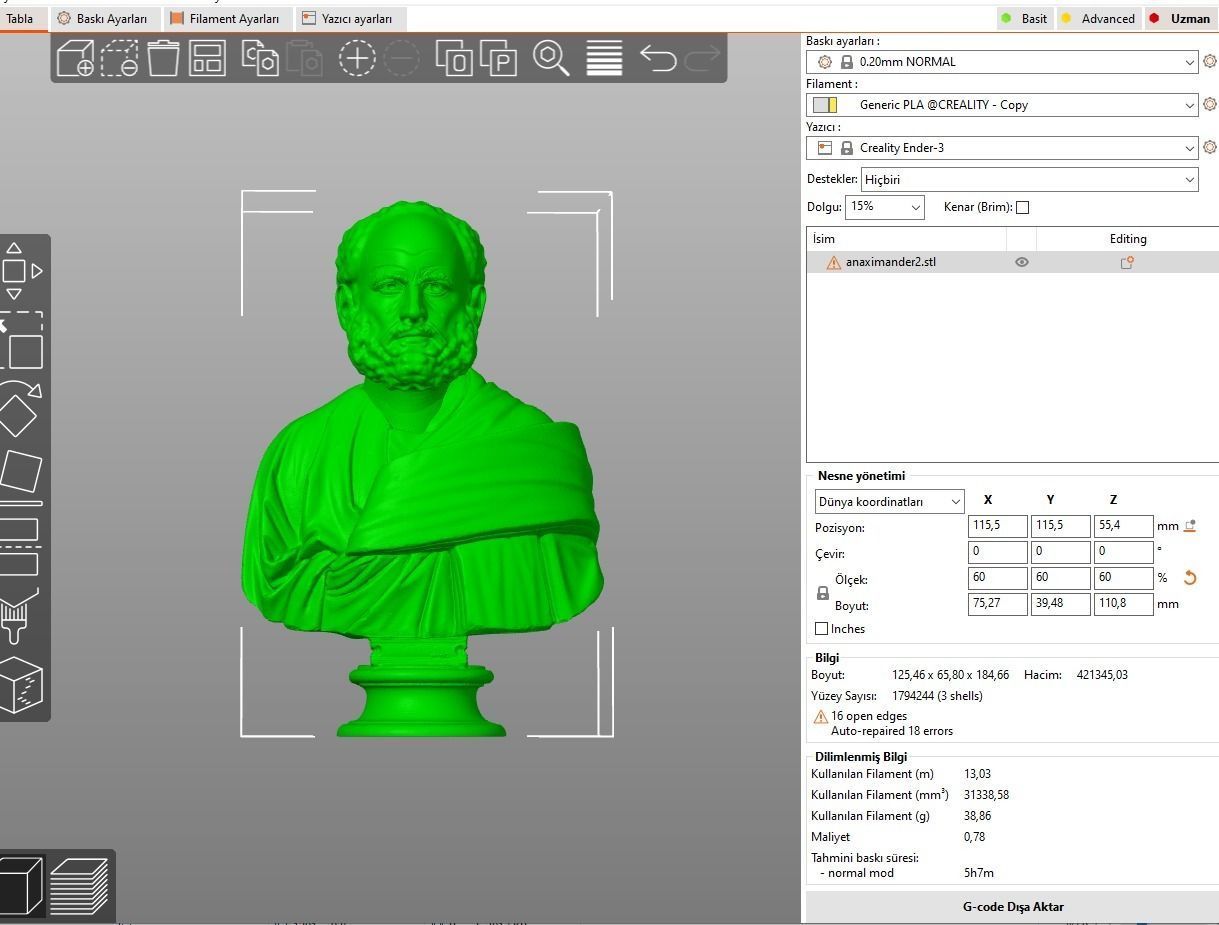Click the warning icon on anaximander2.stl
1219x925 pixels.
coord(833,262)
